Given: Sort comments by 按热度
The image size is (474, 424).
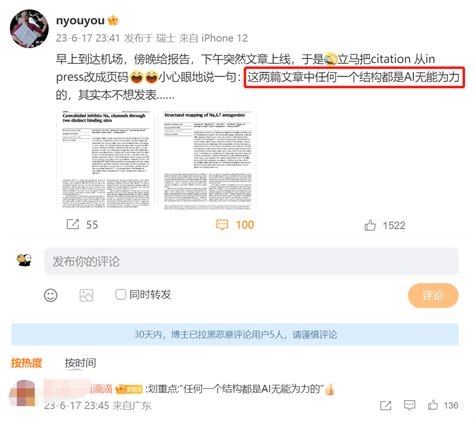Looking at the screenshot, I should [x=26, y=363].
